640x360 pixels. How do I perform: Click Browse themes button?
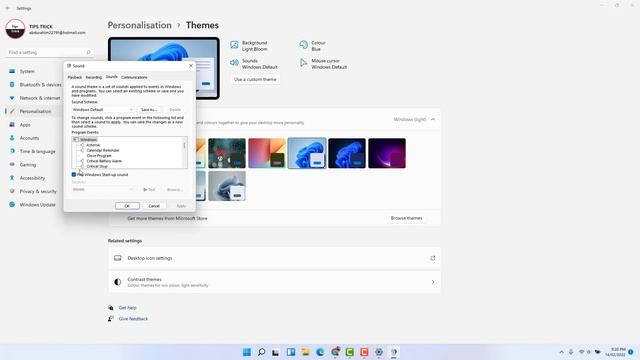click(407, 218)
